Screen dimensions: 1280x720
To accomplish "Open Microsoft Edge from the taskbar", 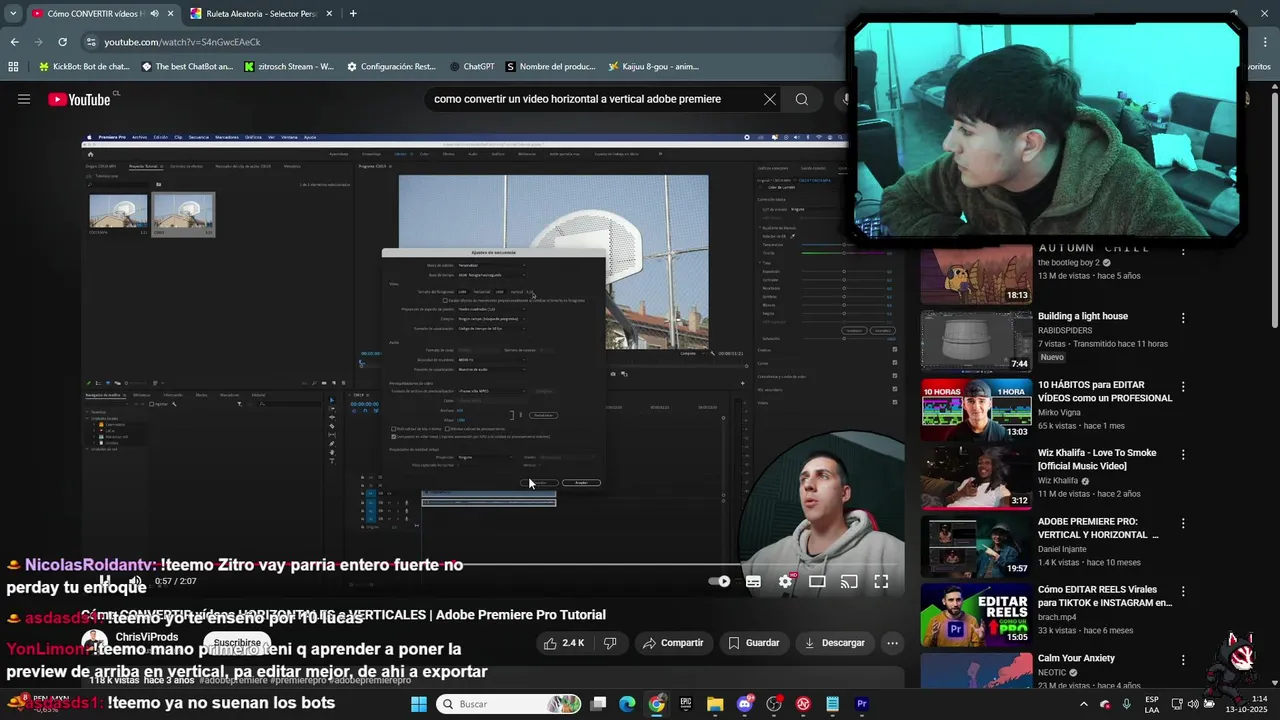I will 627,704.
